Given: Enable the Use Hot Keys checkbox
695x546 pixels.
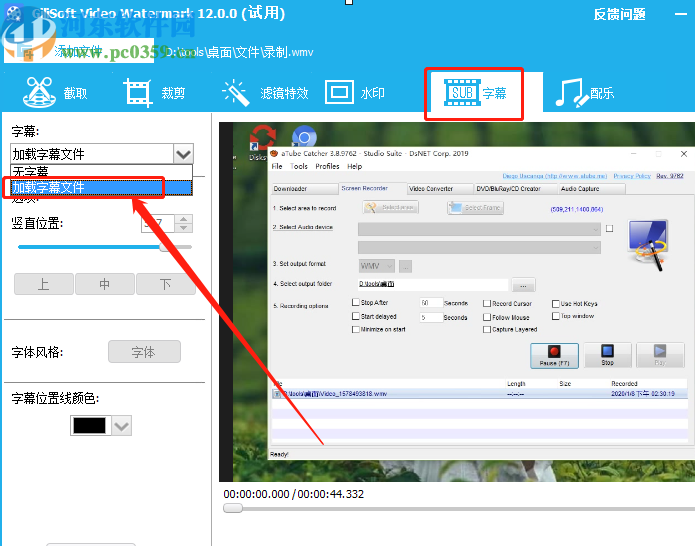Looking at the screenshot, I should (x=555, y=304).
